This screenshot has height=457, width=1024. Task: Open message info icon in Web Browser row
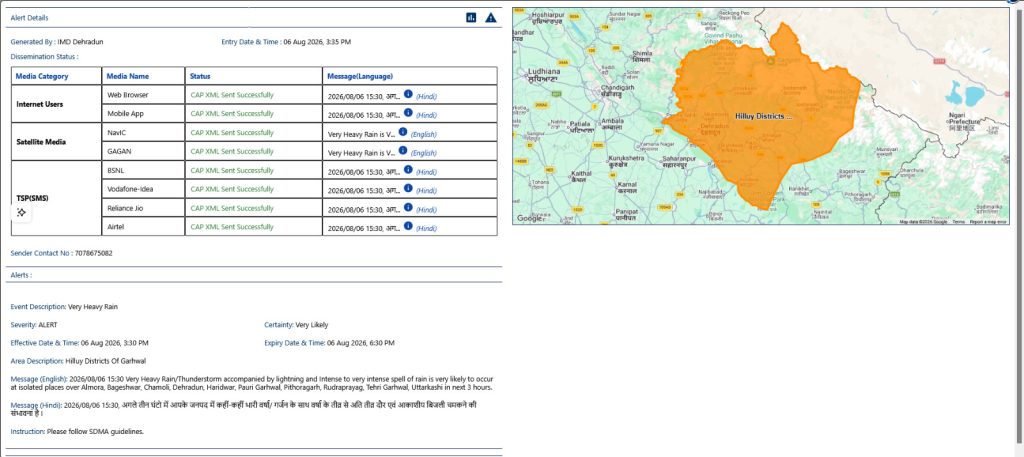pos(408,95)
